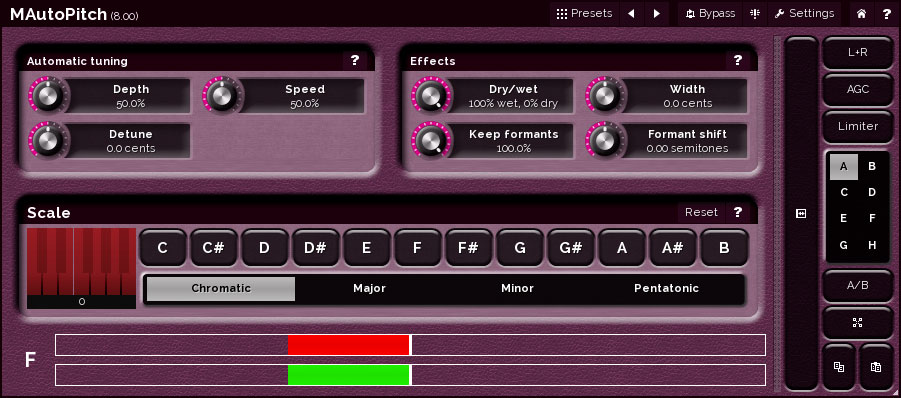The image size is (901, 398).
Task: Click the Width value 0.0 cents
Action: pyautogui.click(x=687, y=104)
